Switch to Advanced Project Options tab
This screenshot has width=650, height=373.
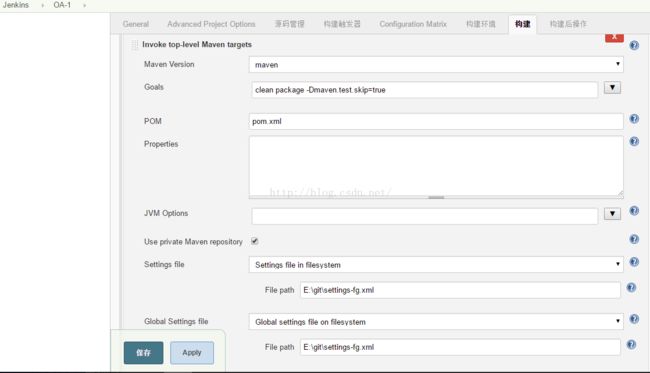(211, 24)
